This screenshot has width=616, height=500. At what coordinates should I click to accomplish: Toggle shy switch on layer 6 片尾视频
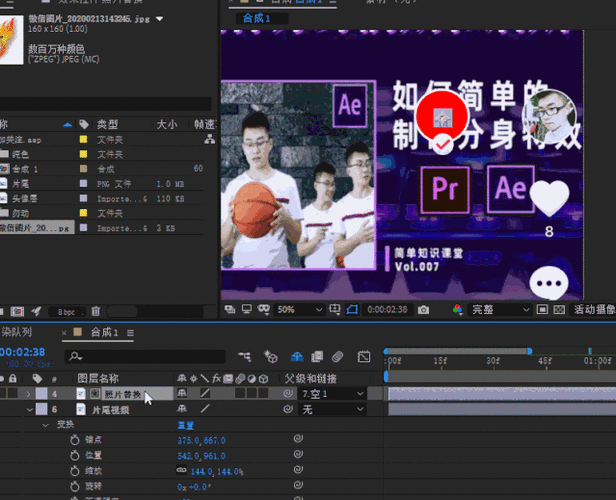point(182,409)
